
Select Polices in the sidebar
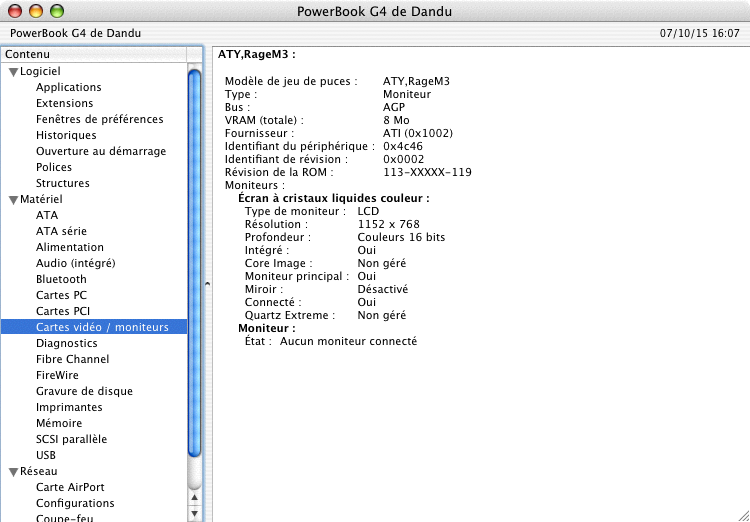point(54,167)
